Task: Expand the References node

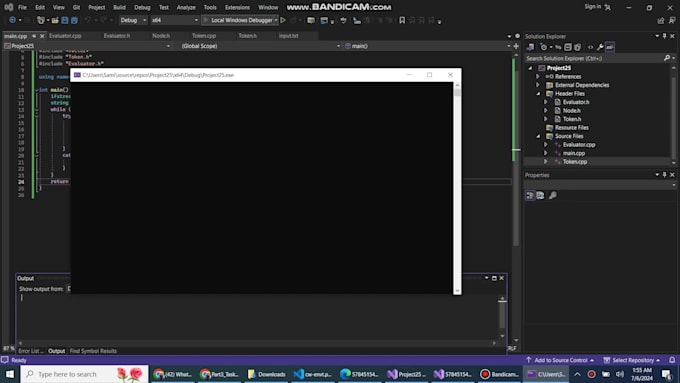Action: pos(538,76)
